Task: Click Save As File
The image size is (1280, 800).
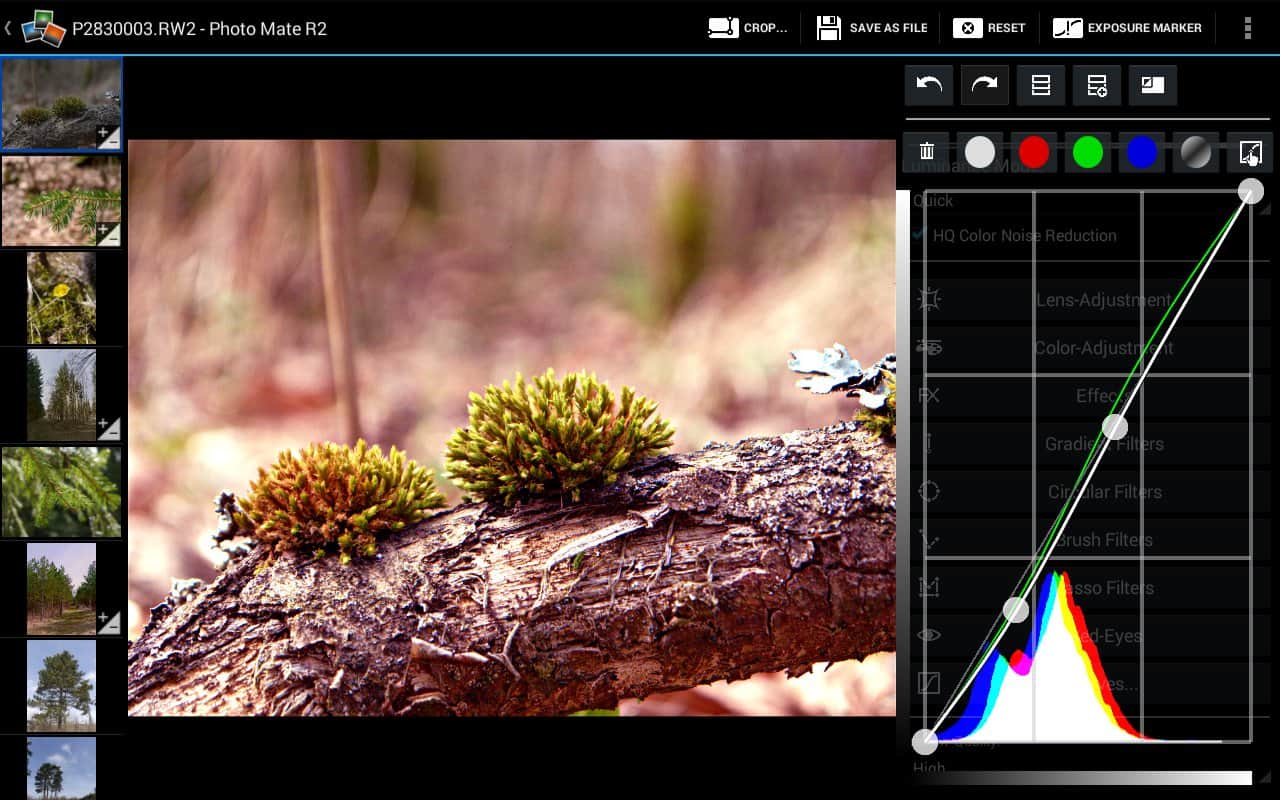Action: pos(872,28)
